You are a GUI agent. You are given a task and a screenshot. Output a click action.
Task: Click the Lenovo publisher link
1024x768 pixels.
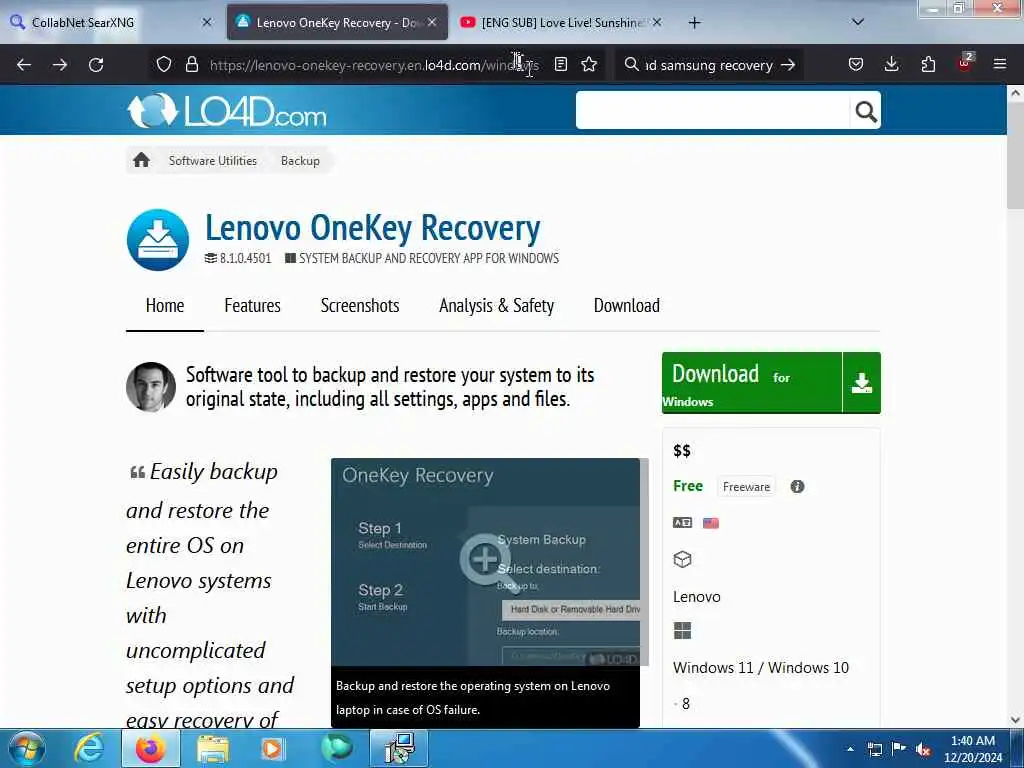tap(696, 596)
